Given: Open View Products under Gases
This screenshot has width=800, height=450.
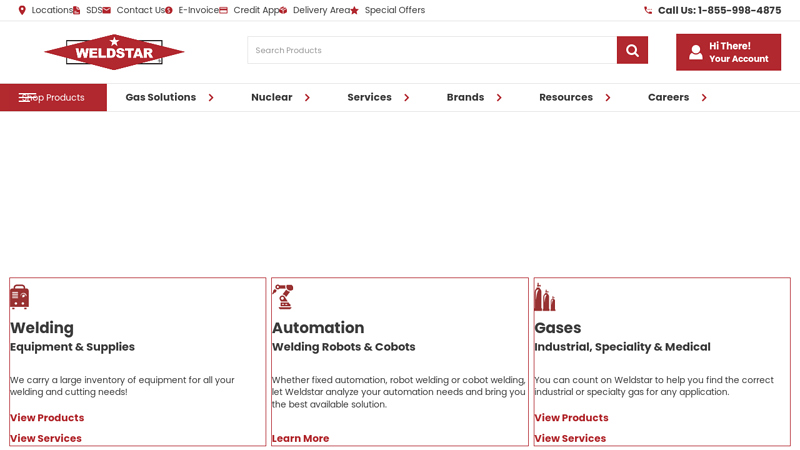Looking at the screenshot, I should point(571,418).
